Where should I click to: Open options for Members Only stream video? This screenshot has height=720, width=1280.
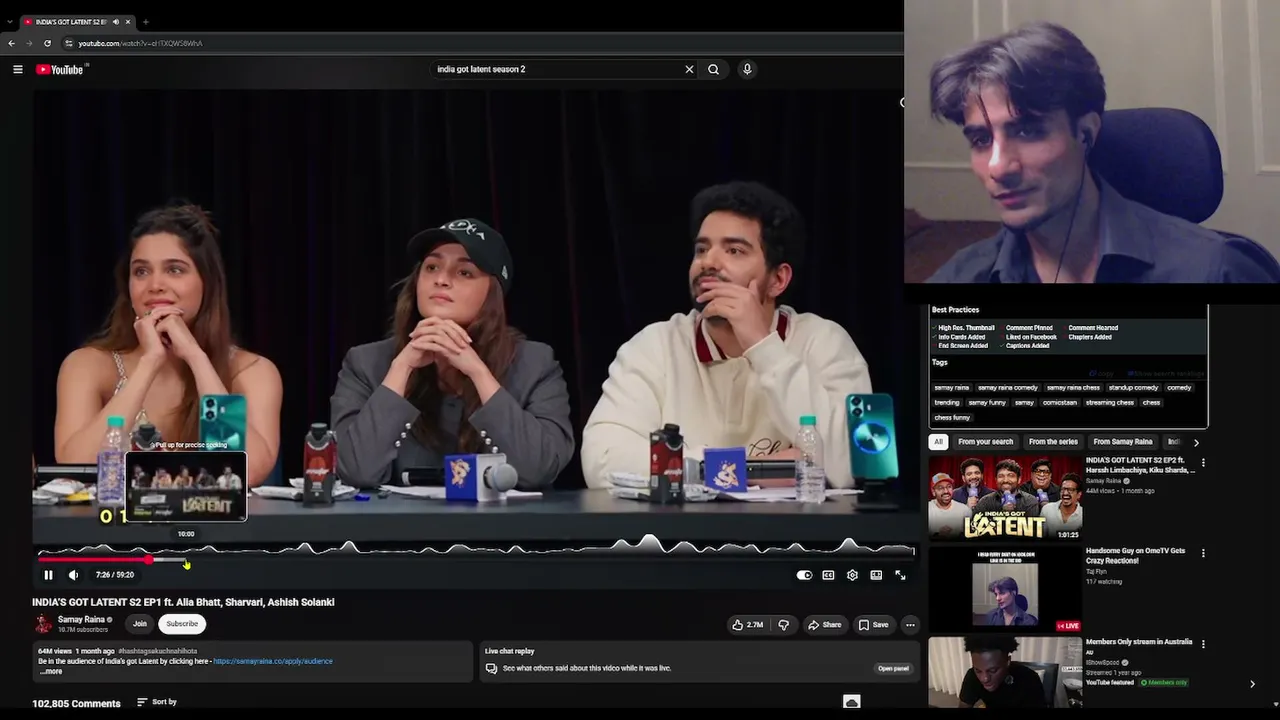click(1203, 644)
